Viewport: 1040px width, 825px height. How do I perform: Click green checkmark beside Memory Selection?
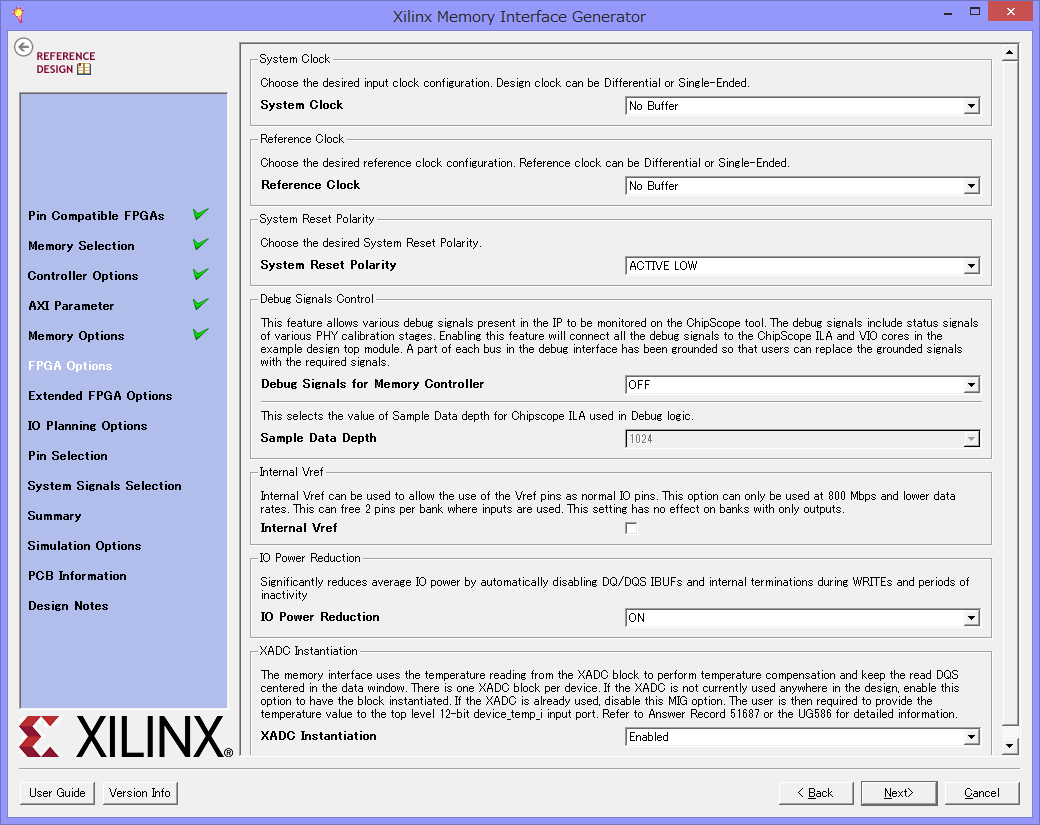pos(201,244)
